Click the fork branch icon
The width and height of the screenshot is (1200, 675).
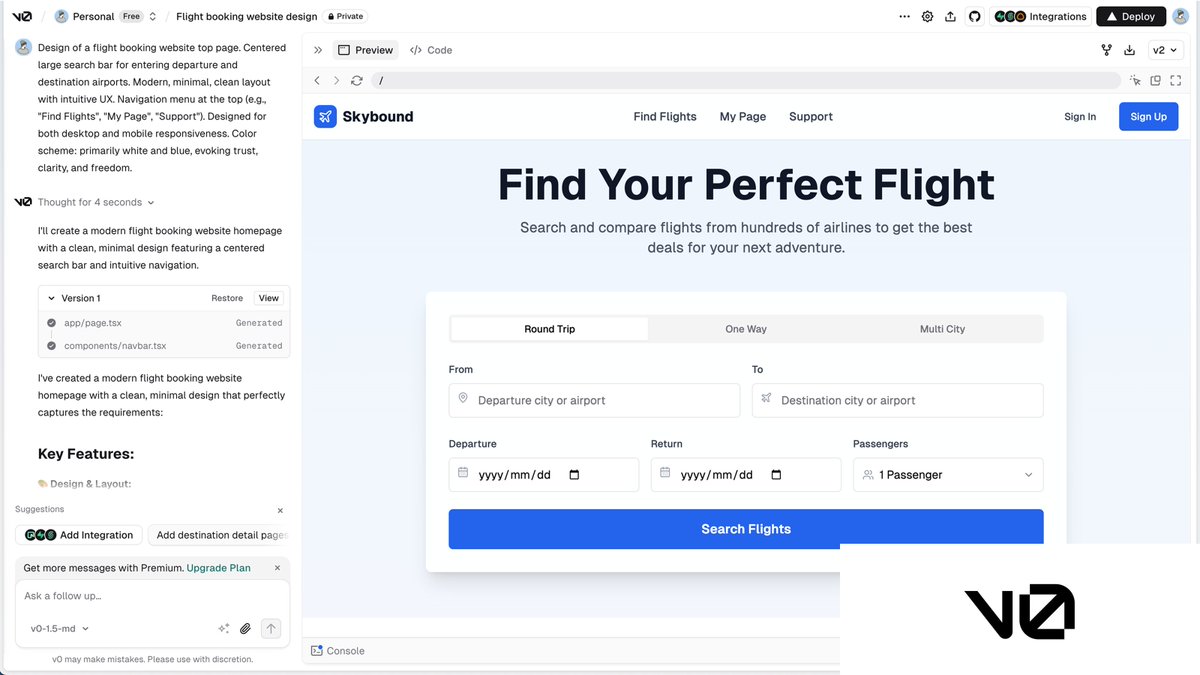tap(1106, 50)
